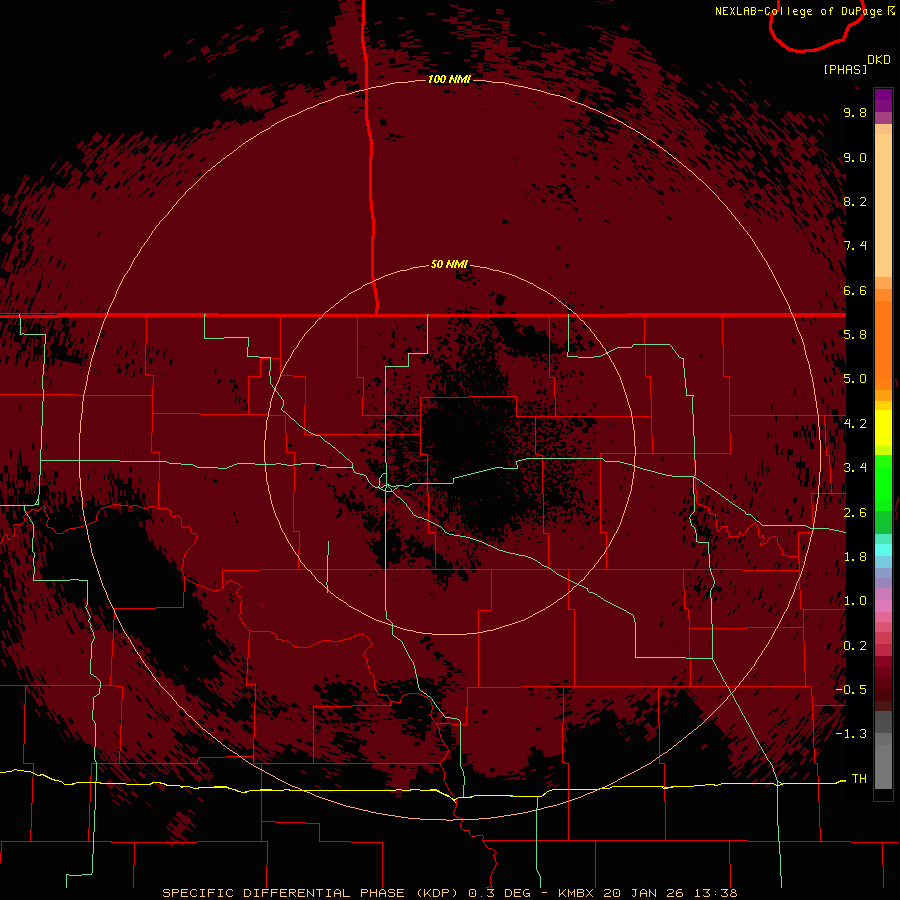
Task: Click the 5.8 color scale value
Action: click(x=855, y=335)
